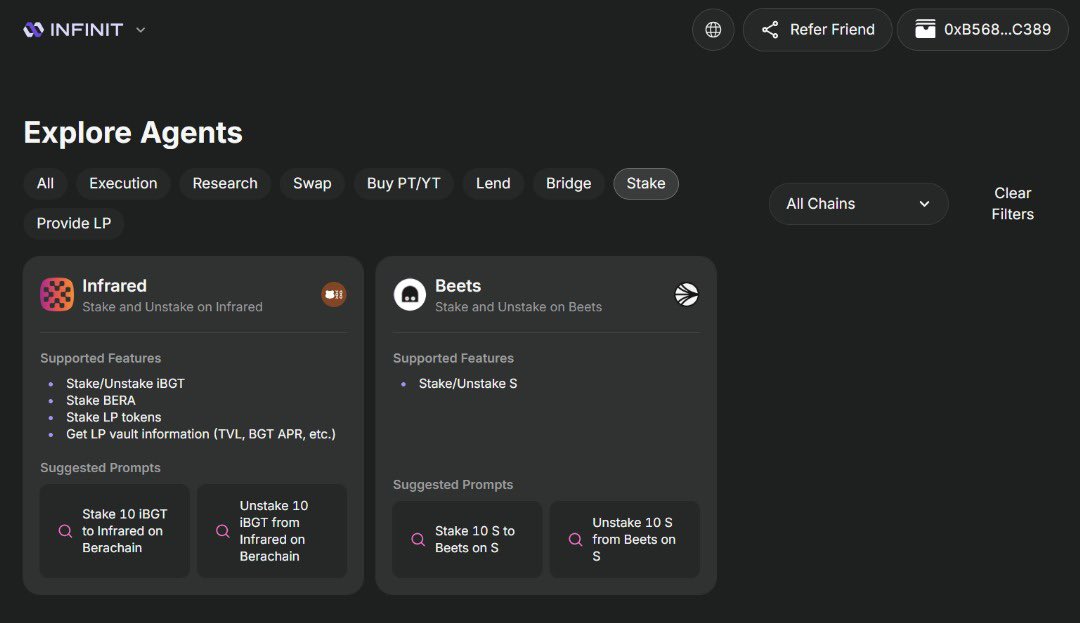Click the Beets agent logo icon

410,295
